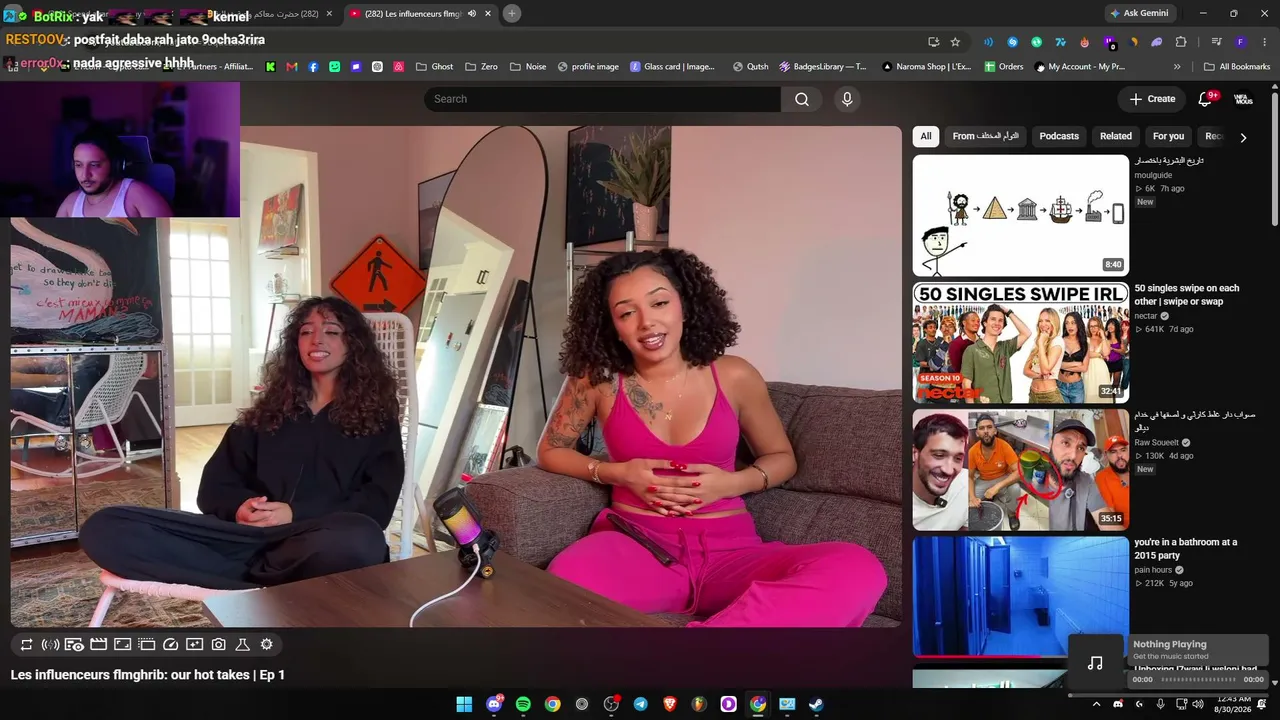Open the system volume speaker icon
This screenshot has width=1280, height=720.
point(1198,704)
